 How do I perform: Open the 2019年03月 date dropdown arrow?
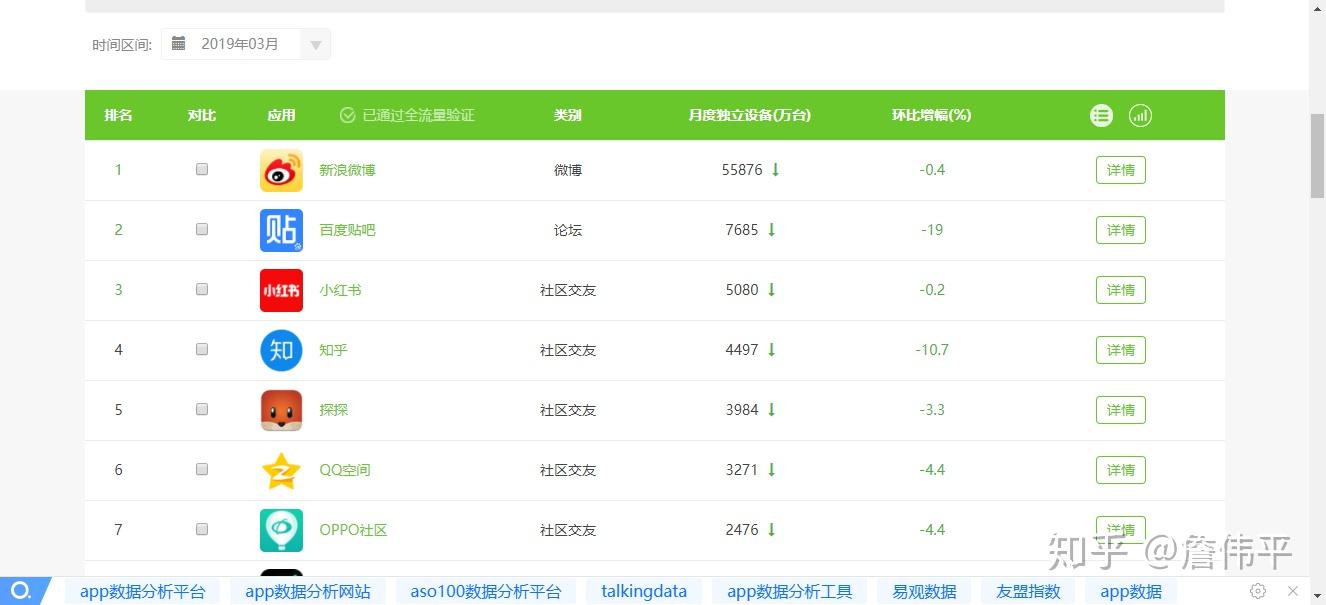[316, 44]
